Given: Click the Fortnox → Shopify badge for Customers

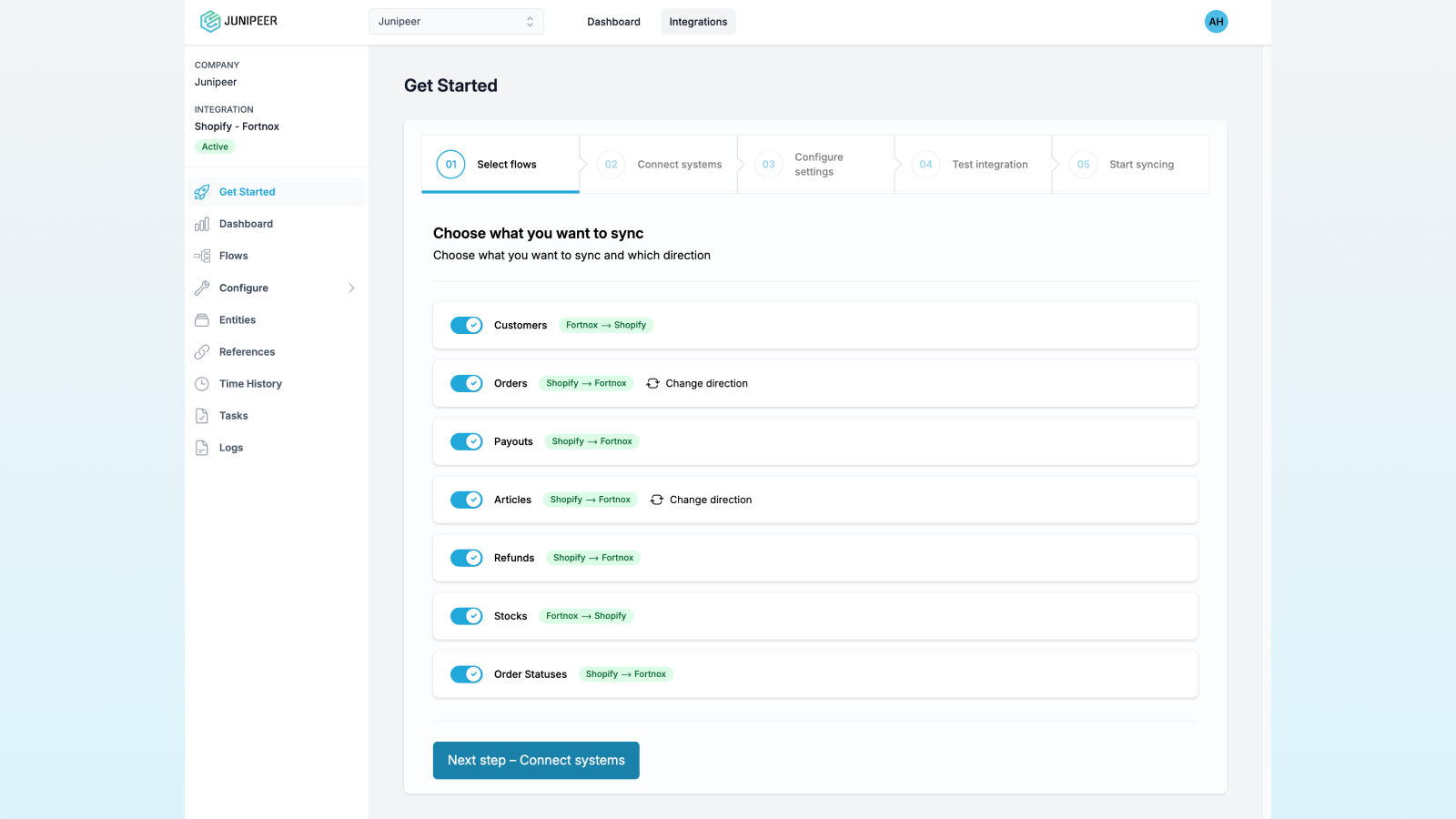Looking at the screenshot, I should tap(606, 325).
